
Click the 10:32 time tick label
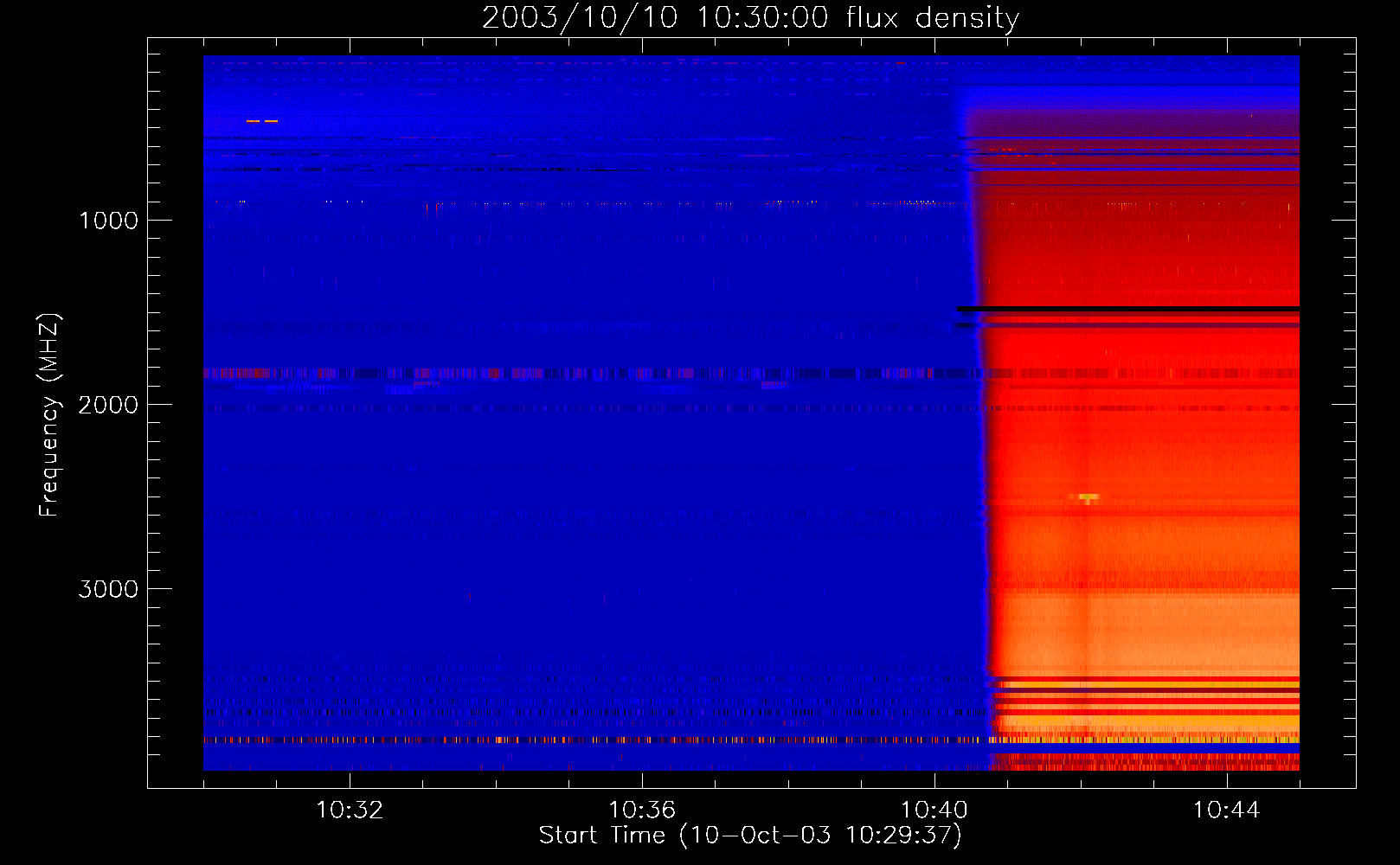tap(350, 811)
